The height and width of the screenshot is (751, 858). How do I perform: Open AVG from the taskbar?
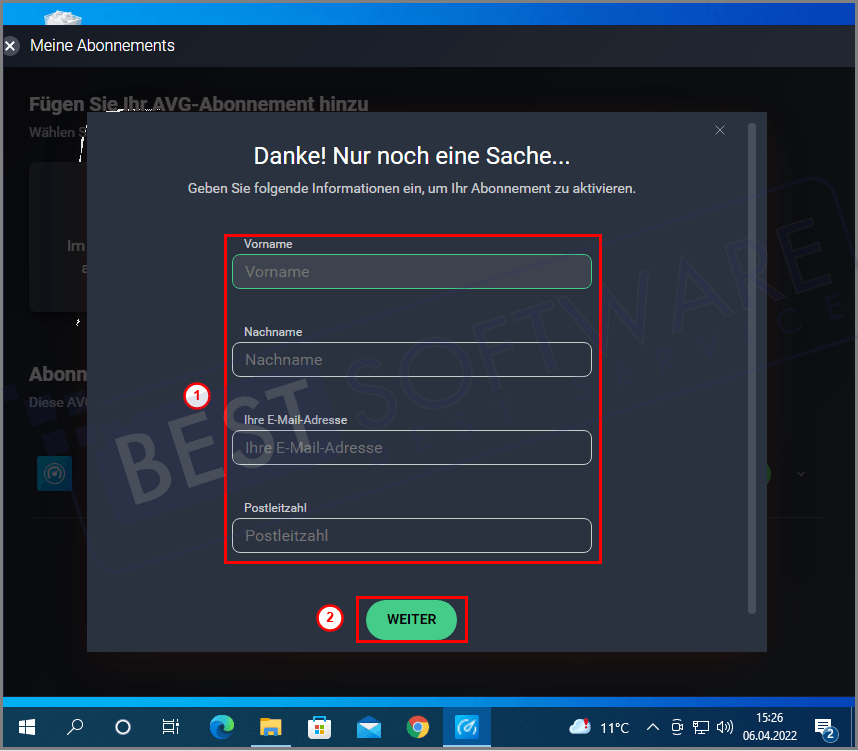click(466, 727)
